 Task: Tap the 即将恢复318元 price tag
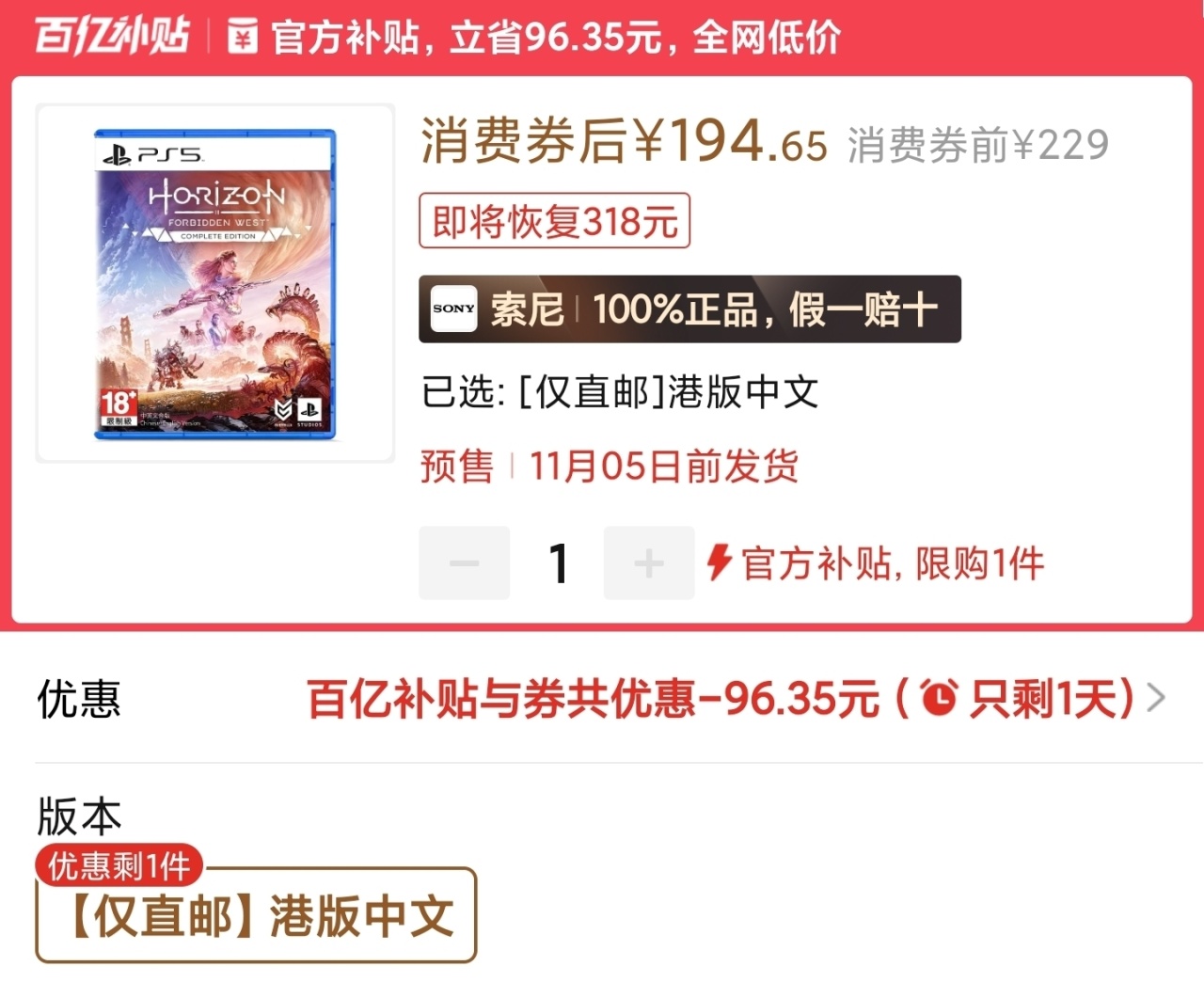(555, 221)
